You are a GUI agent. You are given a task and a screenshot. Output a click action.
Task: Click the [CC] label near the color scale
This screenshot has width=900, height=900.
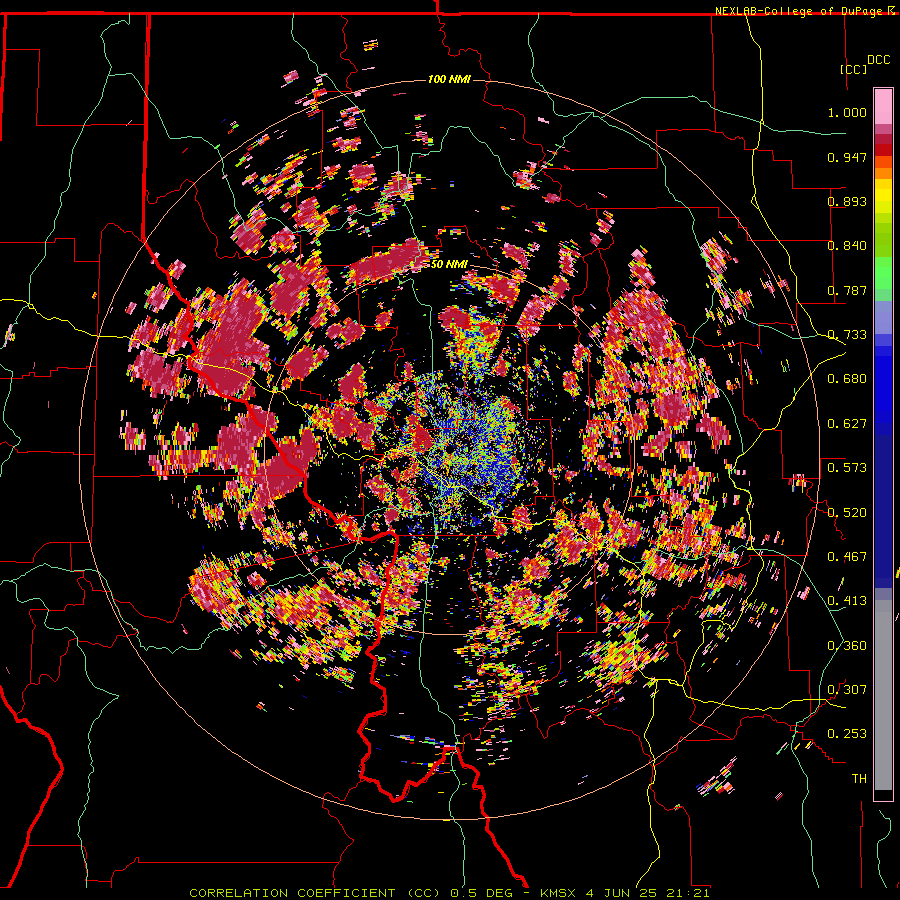(x=853, y=69)
